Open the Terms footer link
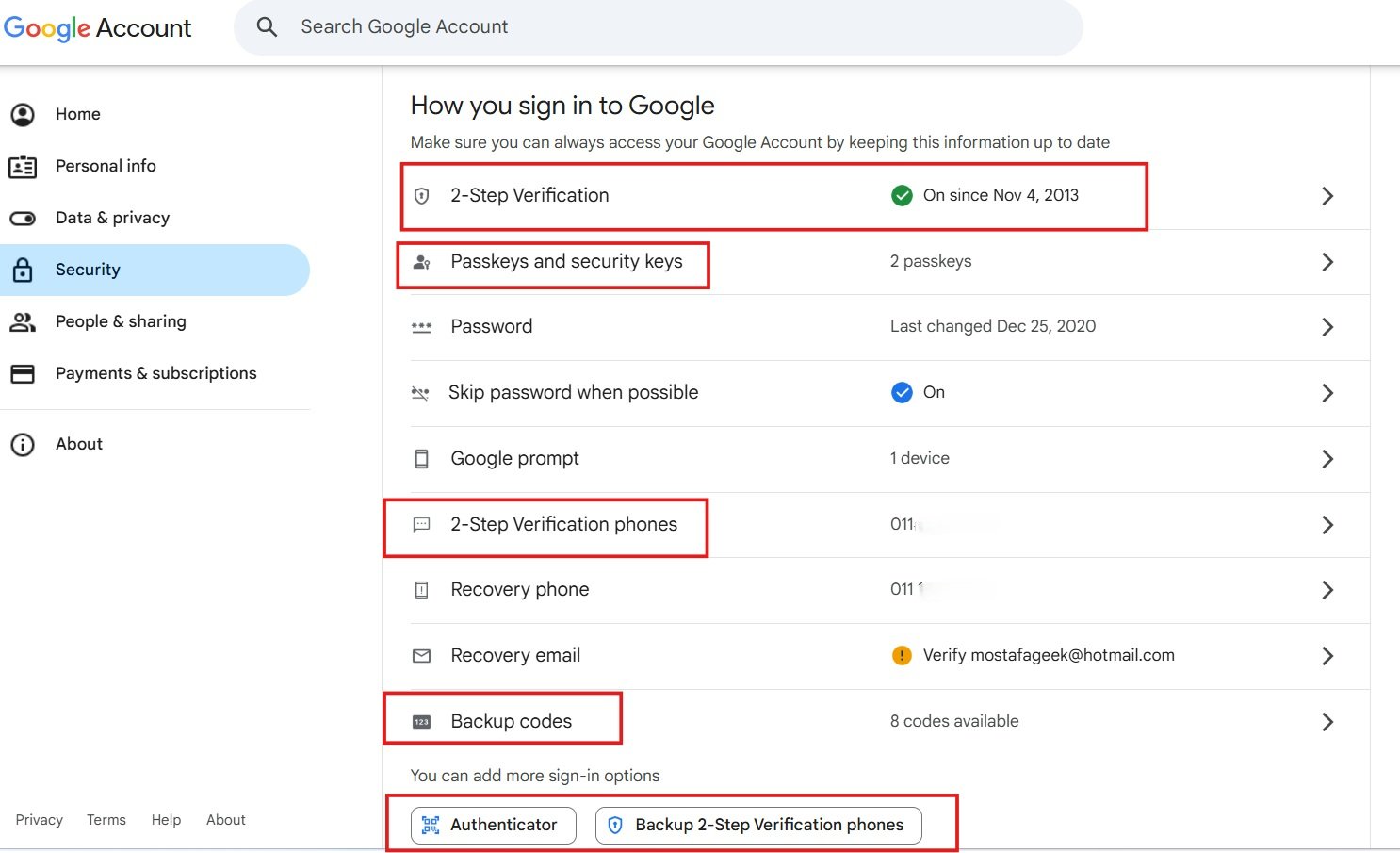Screen dimensions: 1400x853 (106, 820)
